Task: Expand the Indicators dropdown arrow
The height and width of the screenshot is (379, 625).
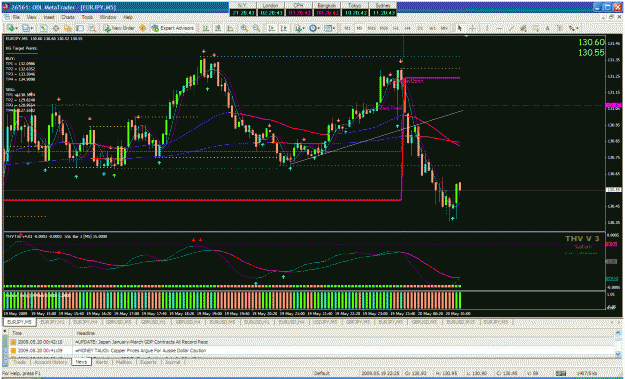Action: [304, 28]
